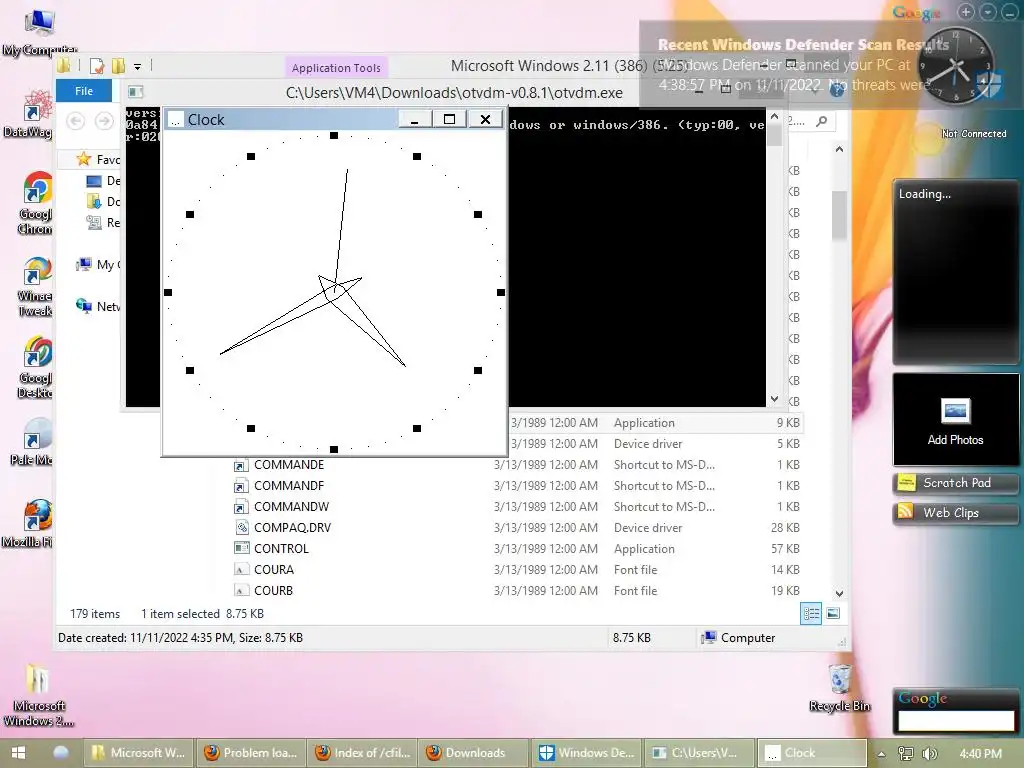
Task: Open Microsoft Windows 2 folder on desktop
Action: click(39, 695)
